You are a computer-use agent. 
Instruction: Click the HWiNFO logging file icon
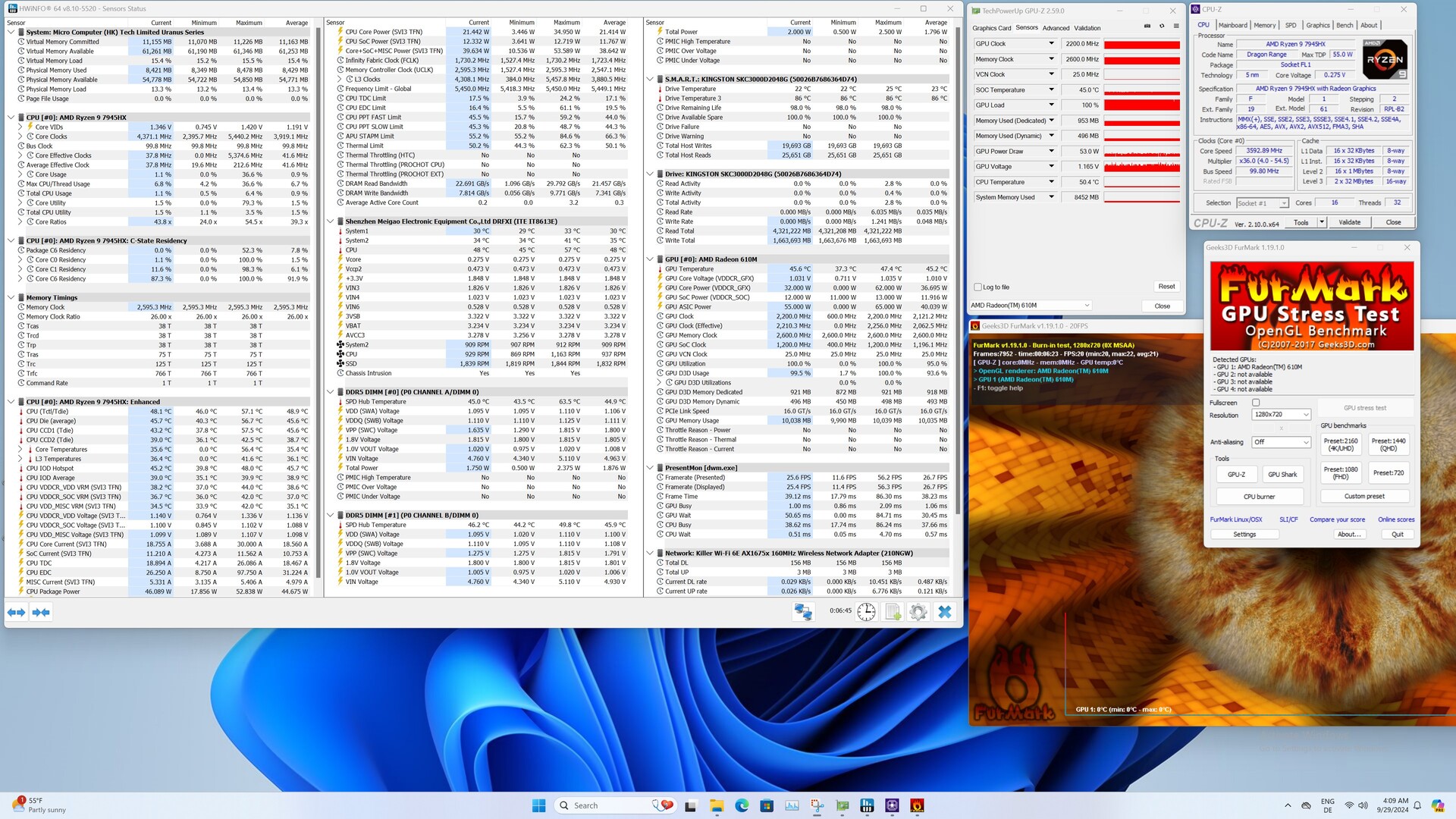[893, 612]
